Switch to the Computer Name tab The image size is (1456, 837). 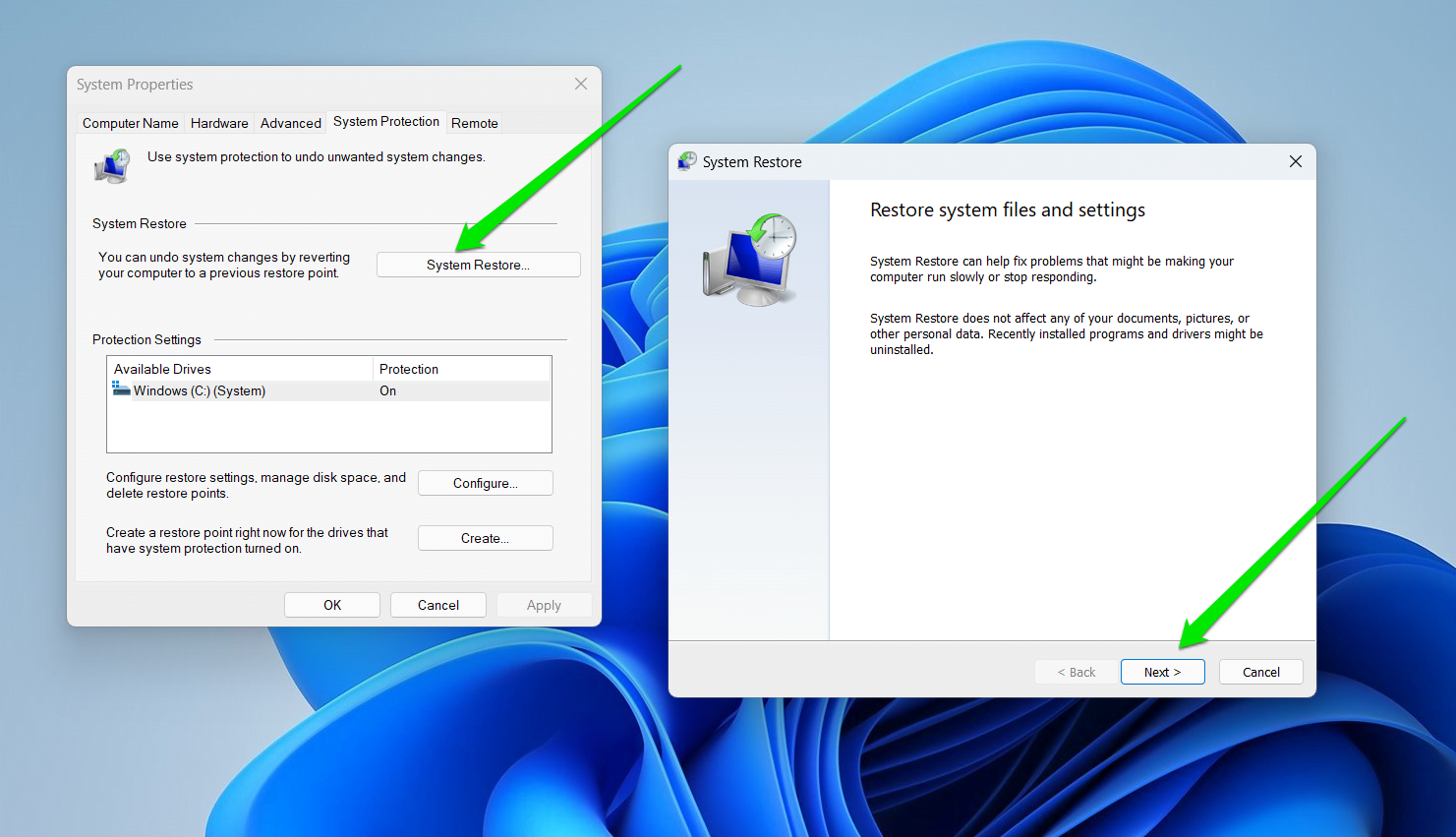(130, 122)
